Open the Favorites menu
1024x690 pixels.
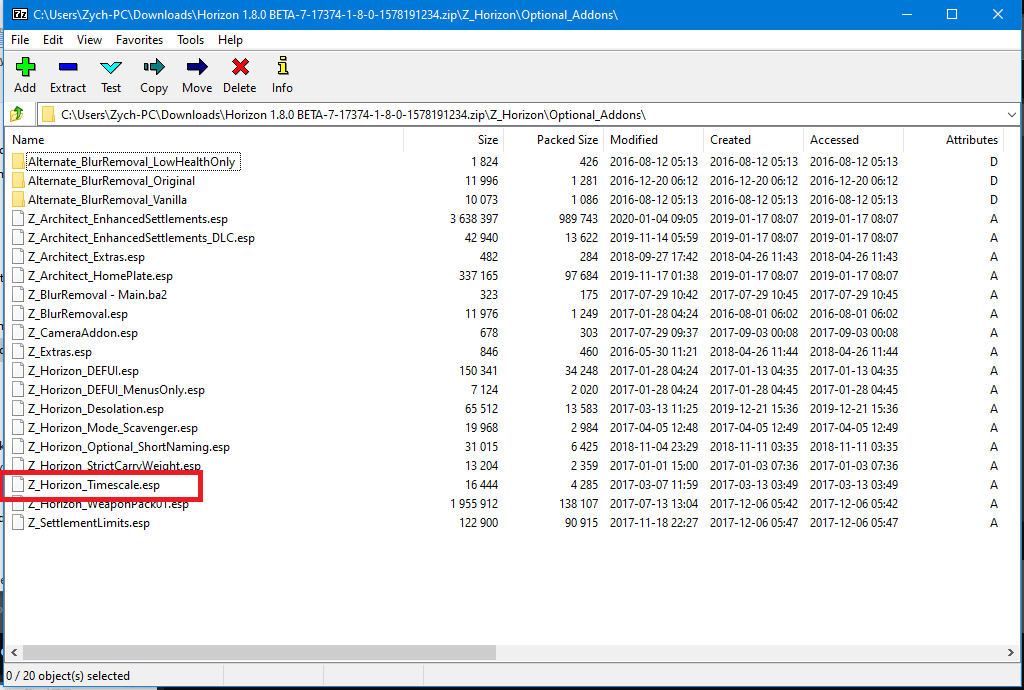pos(139,40)
